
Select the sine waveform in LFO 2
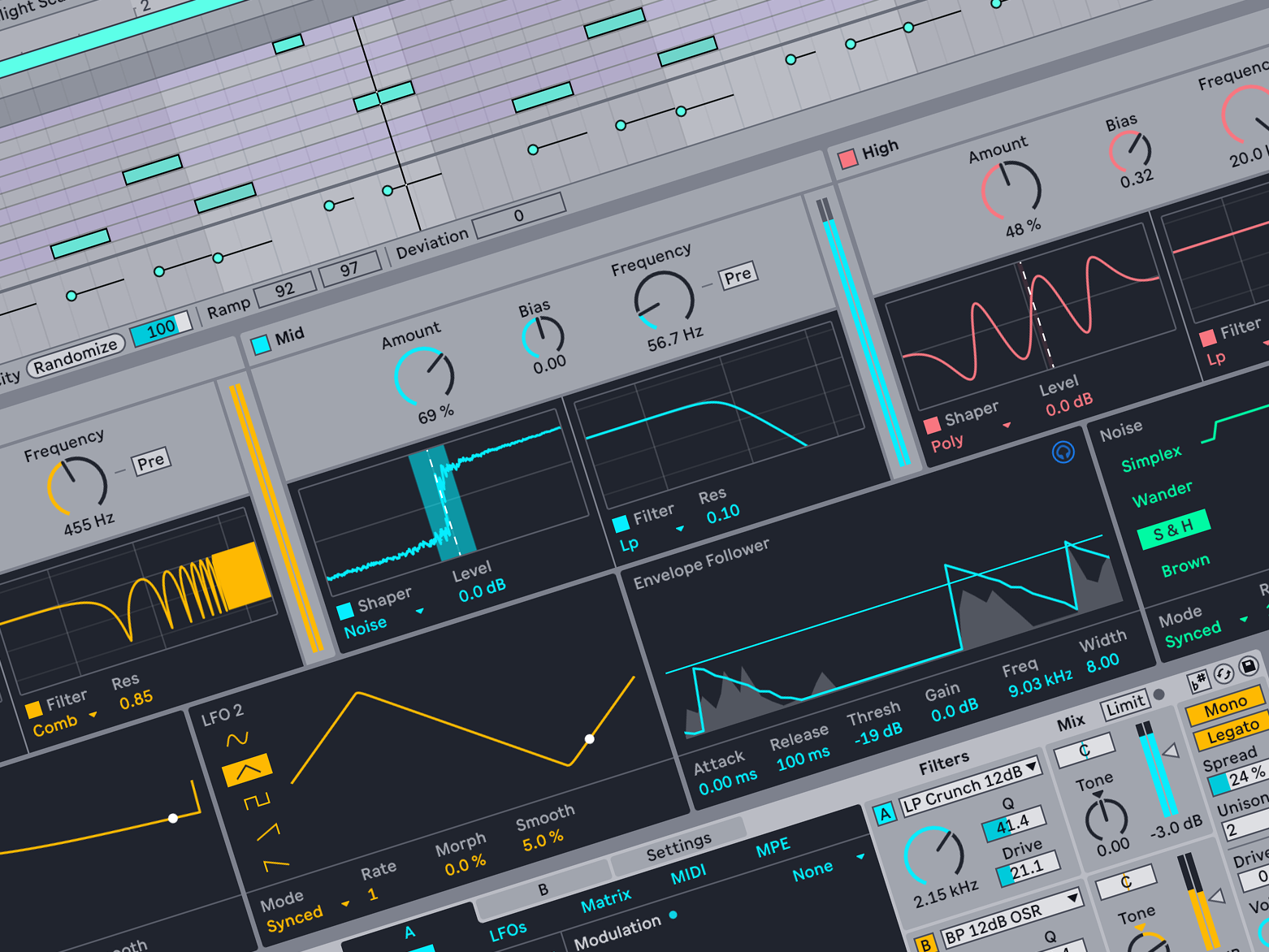(237, 738)
